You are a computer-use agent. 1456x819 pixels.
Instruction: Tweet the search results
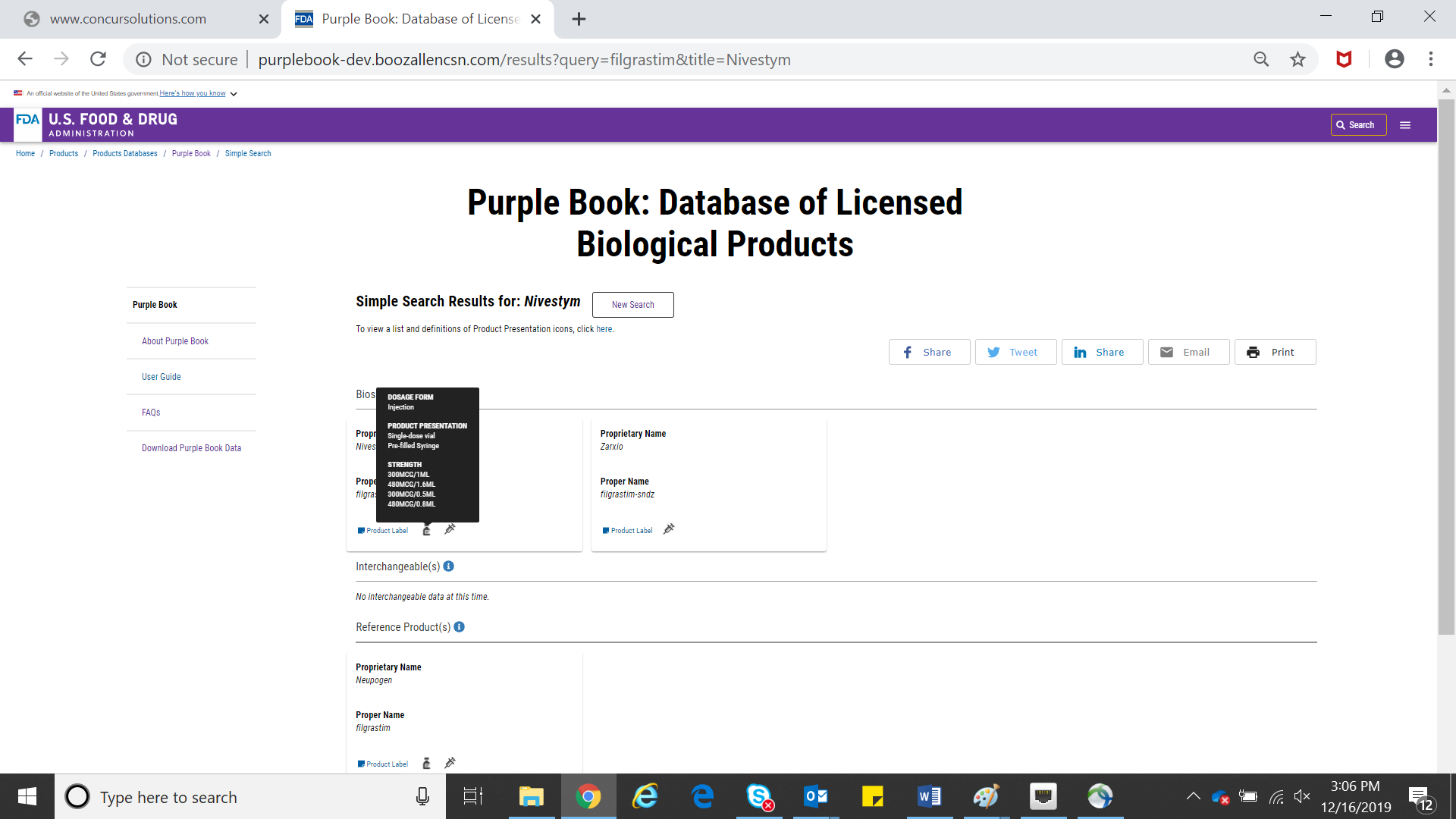1015,352
